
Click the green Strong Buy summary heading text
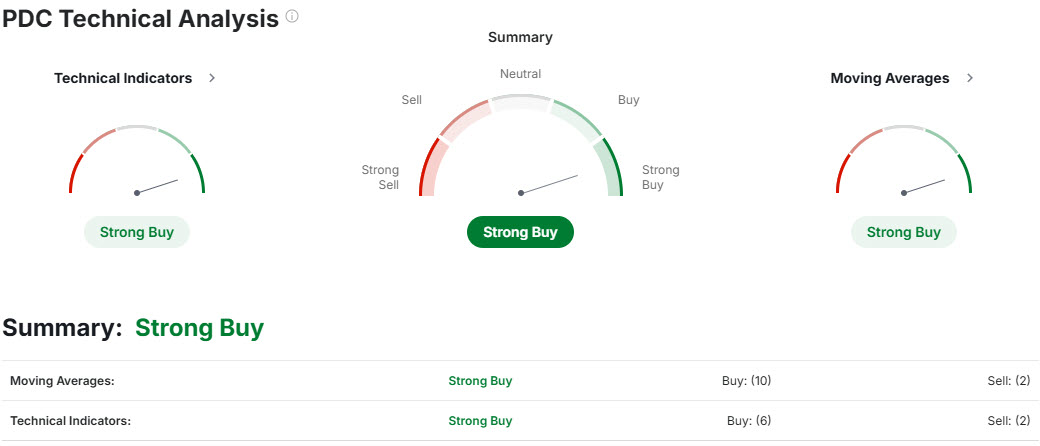[199, 328]
